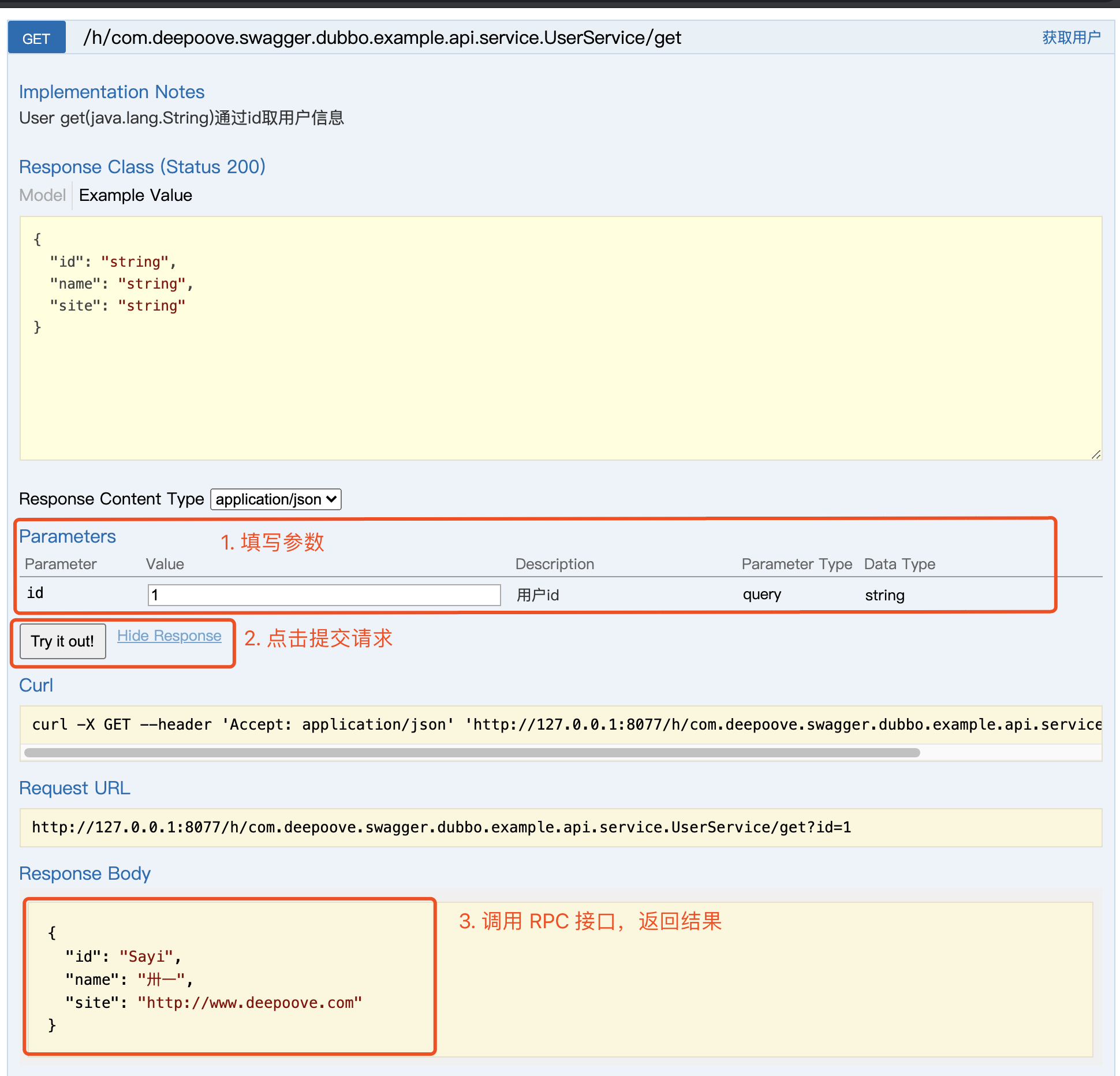Open Response Content Type dropdown
This screenshot has width=1120, height=1076.
pyautogui.click(x=276, y=499)
